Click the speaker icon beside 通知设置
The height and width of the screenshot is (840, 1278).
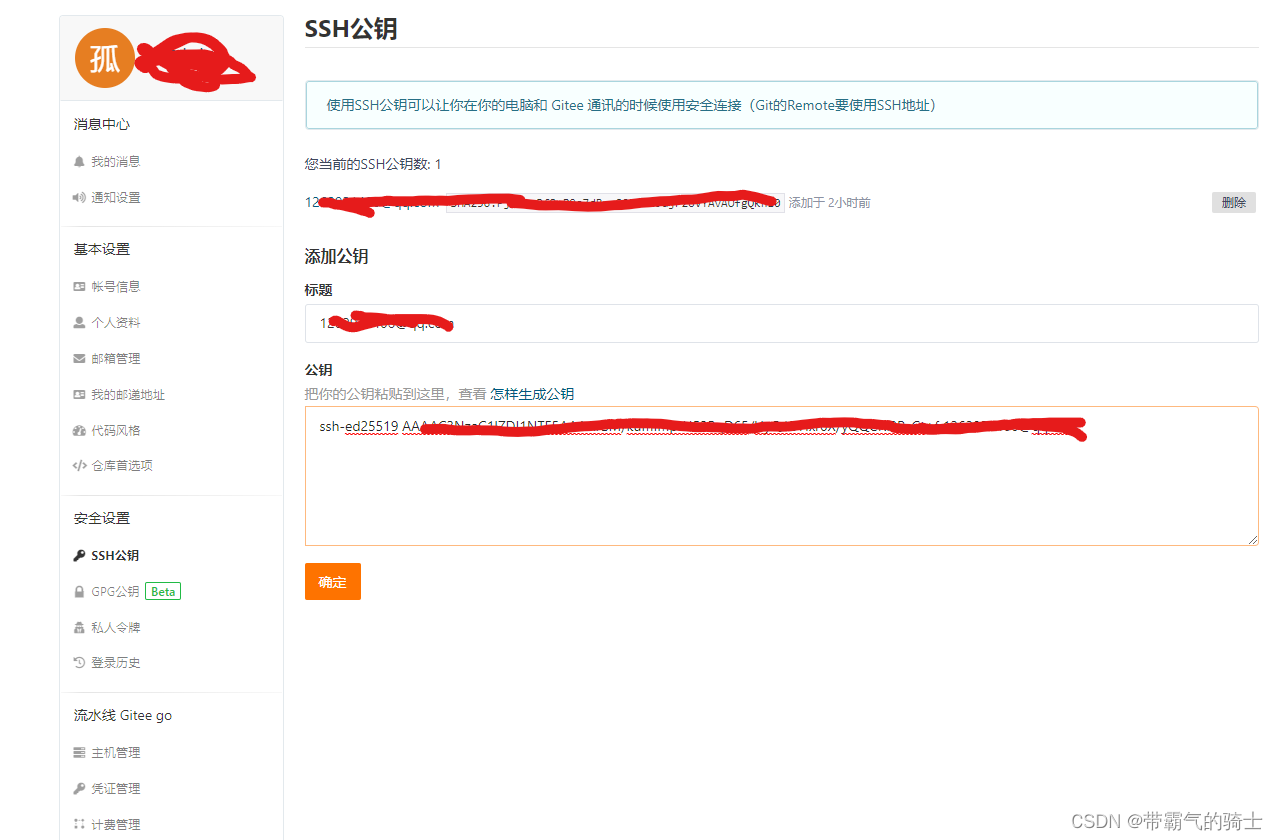79,197
